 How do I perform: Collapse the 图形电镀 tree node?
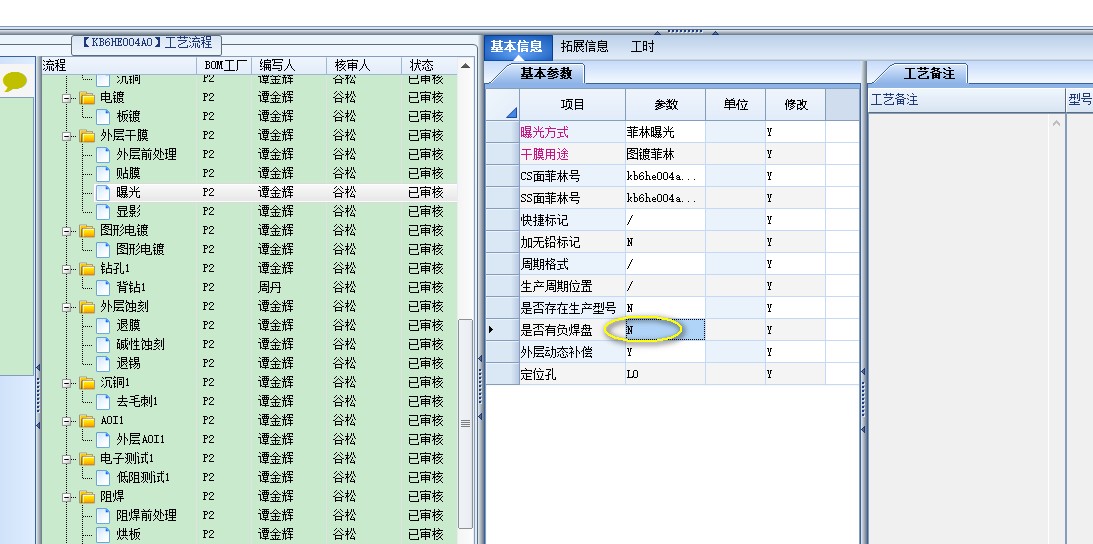pyautogui.click(x=68, y=231)
